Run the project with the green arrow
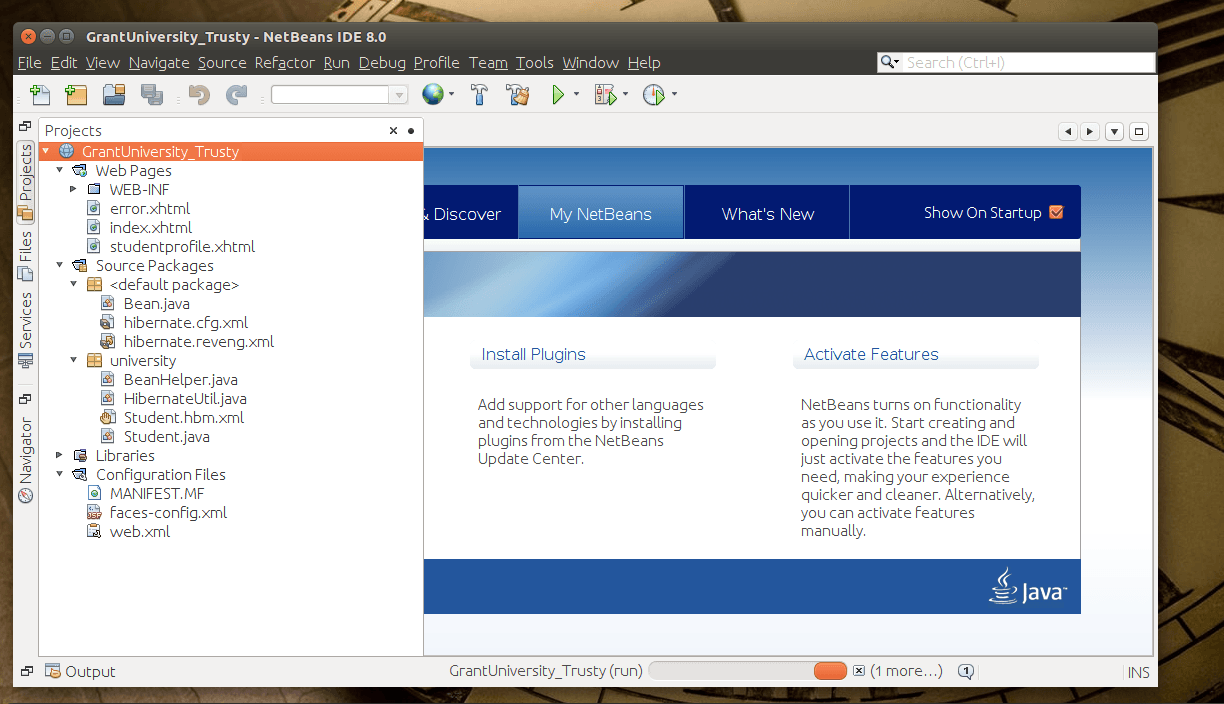Screen dimensions: 1224x704 [557, 94]
